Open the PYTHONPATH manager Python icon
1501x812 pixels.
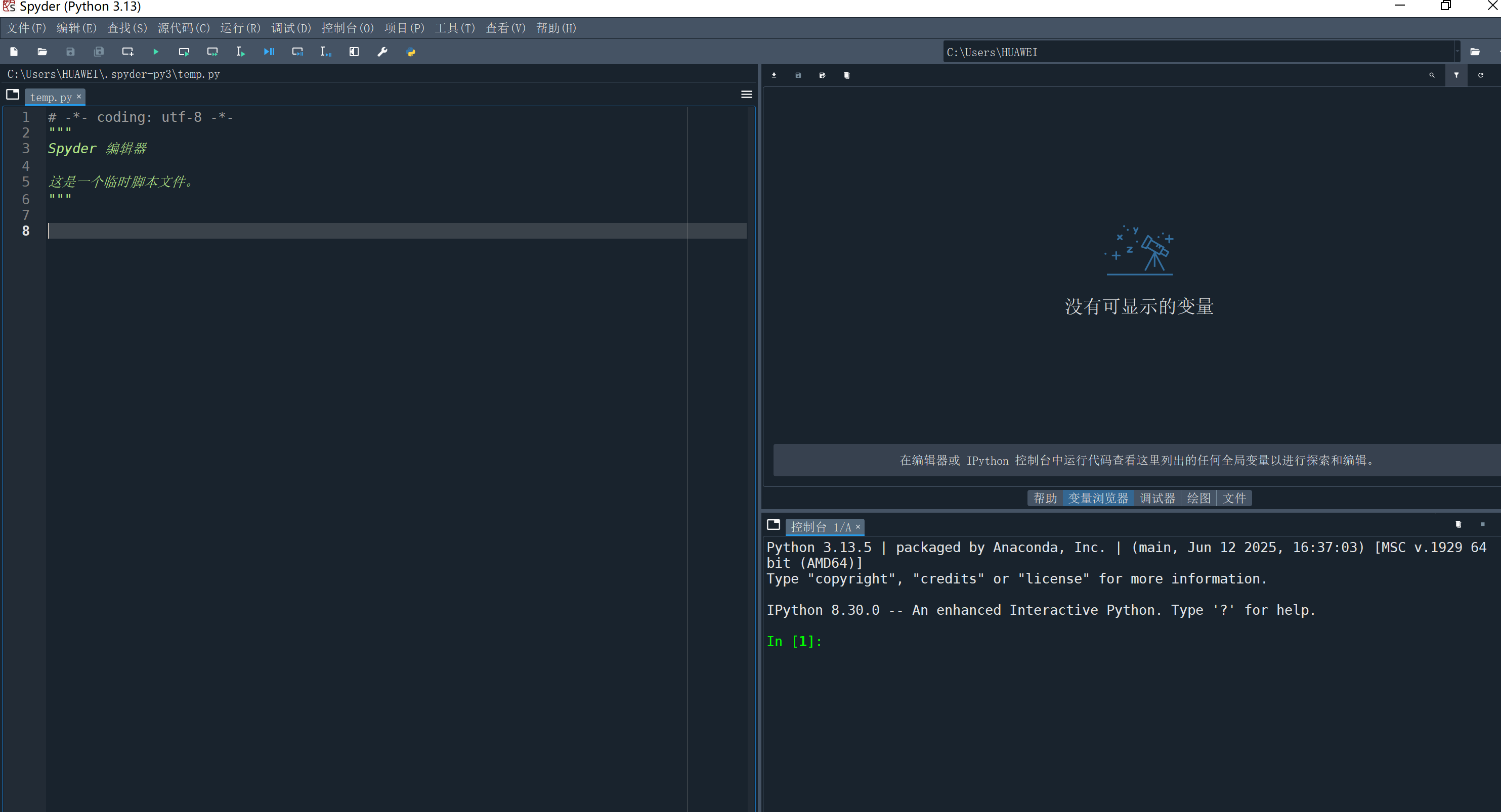(411, 52)
